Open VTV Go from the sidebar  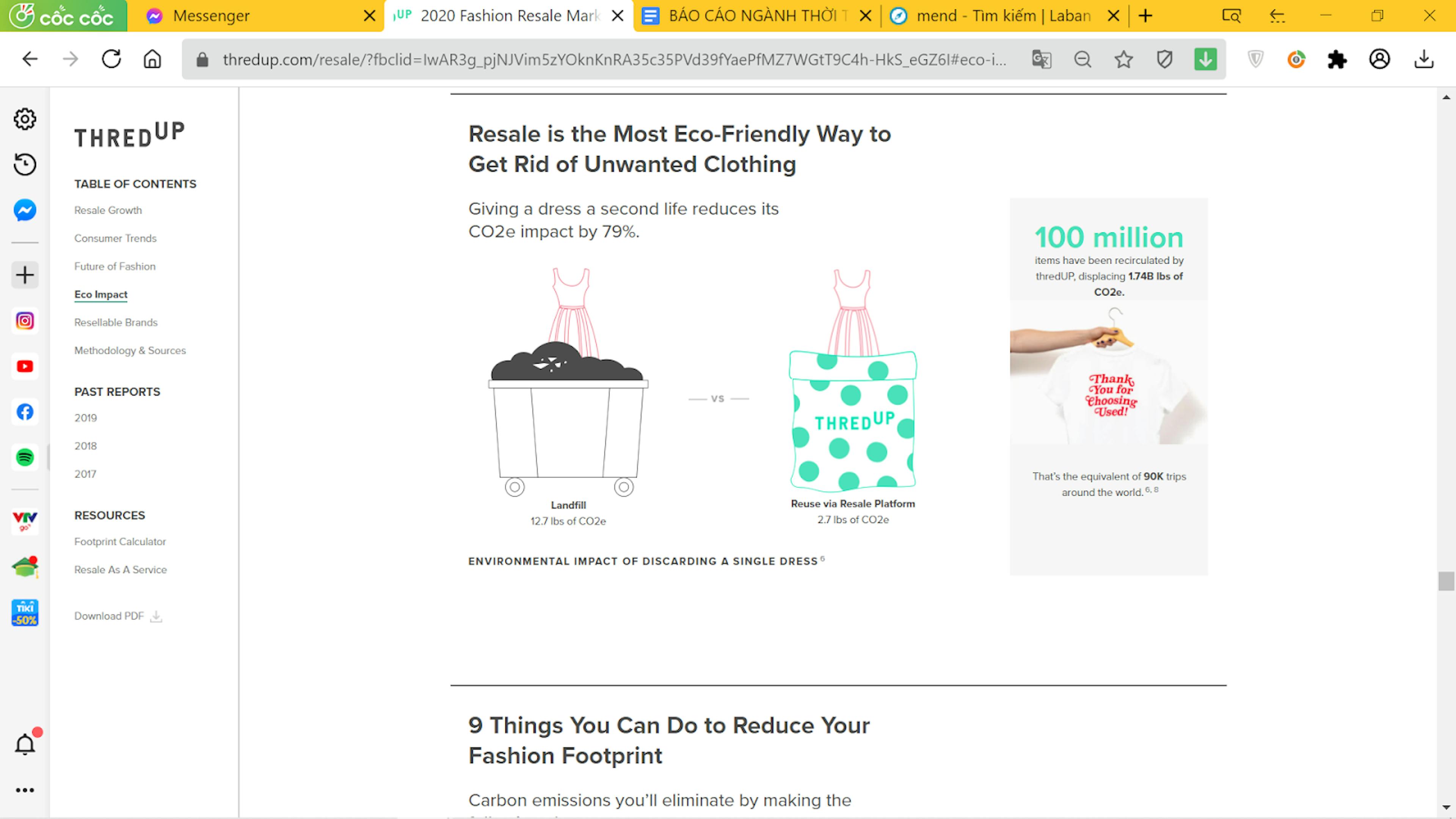pyautogui.click(x=25, y=522)
